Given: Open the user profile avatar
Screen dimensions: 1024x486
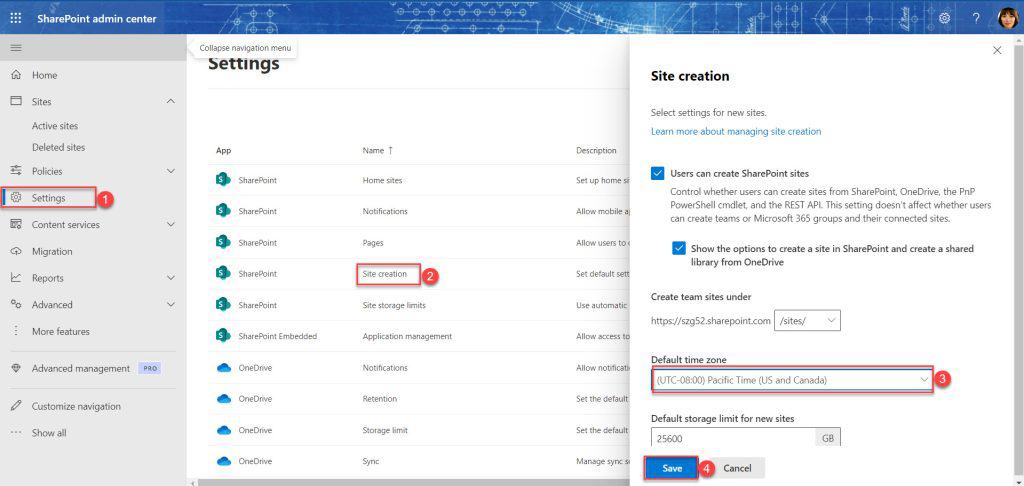Looking at the screenshot, I should click(x=1008, y=18).
